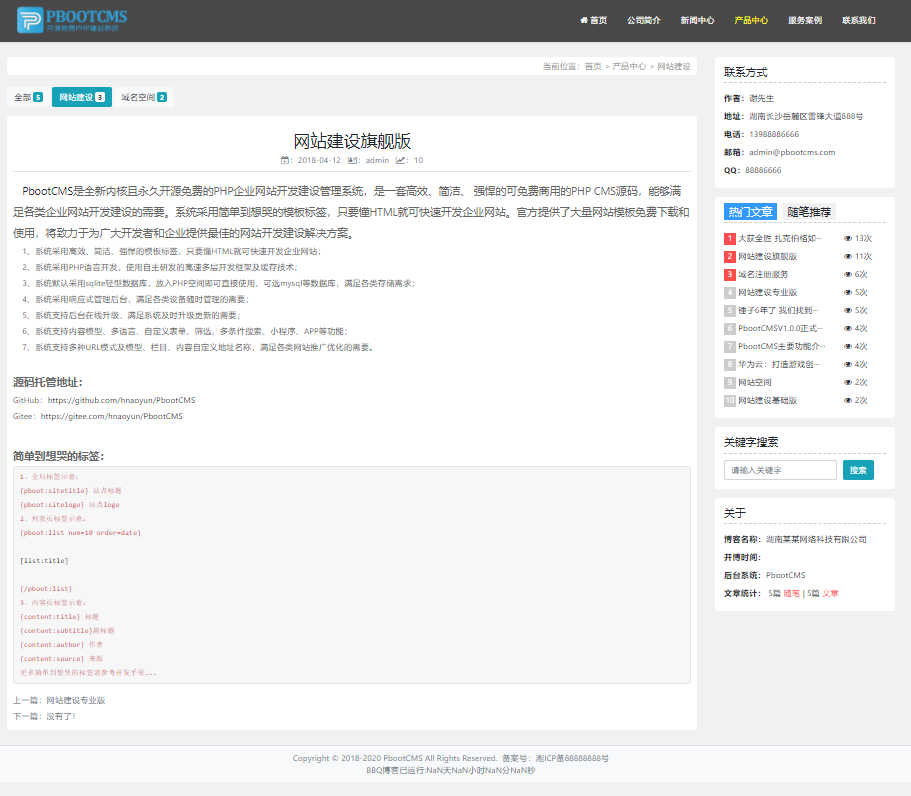Switch to the 热门文章 tab
The width and height of the screenshot is (911, 796).
click(750, 212)
